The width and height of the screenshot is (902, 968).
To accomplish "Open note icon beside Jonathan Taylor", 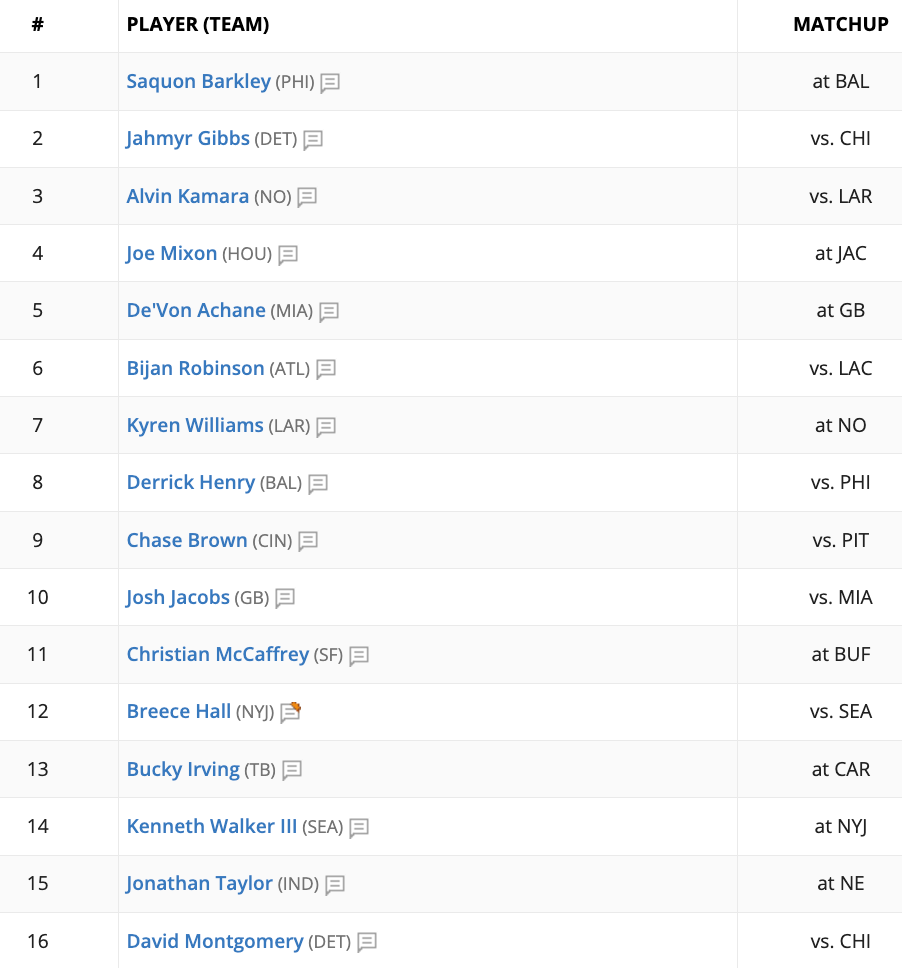I will point(335,885).
